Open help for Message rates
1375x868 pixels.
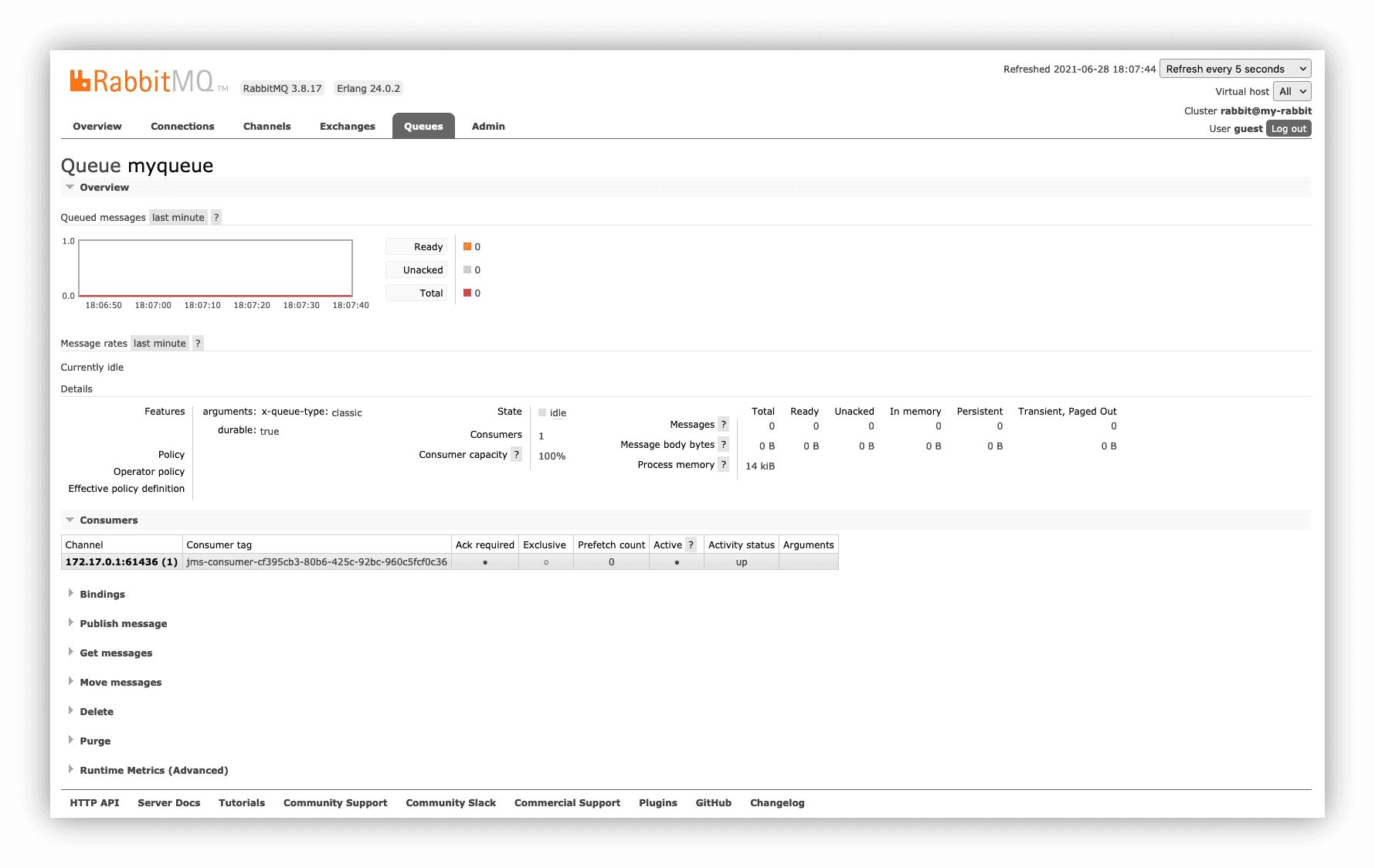(198, 344)
